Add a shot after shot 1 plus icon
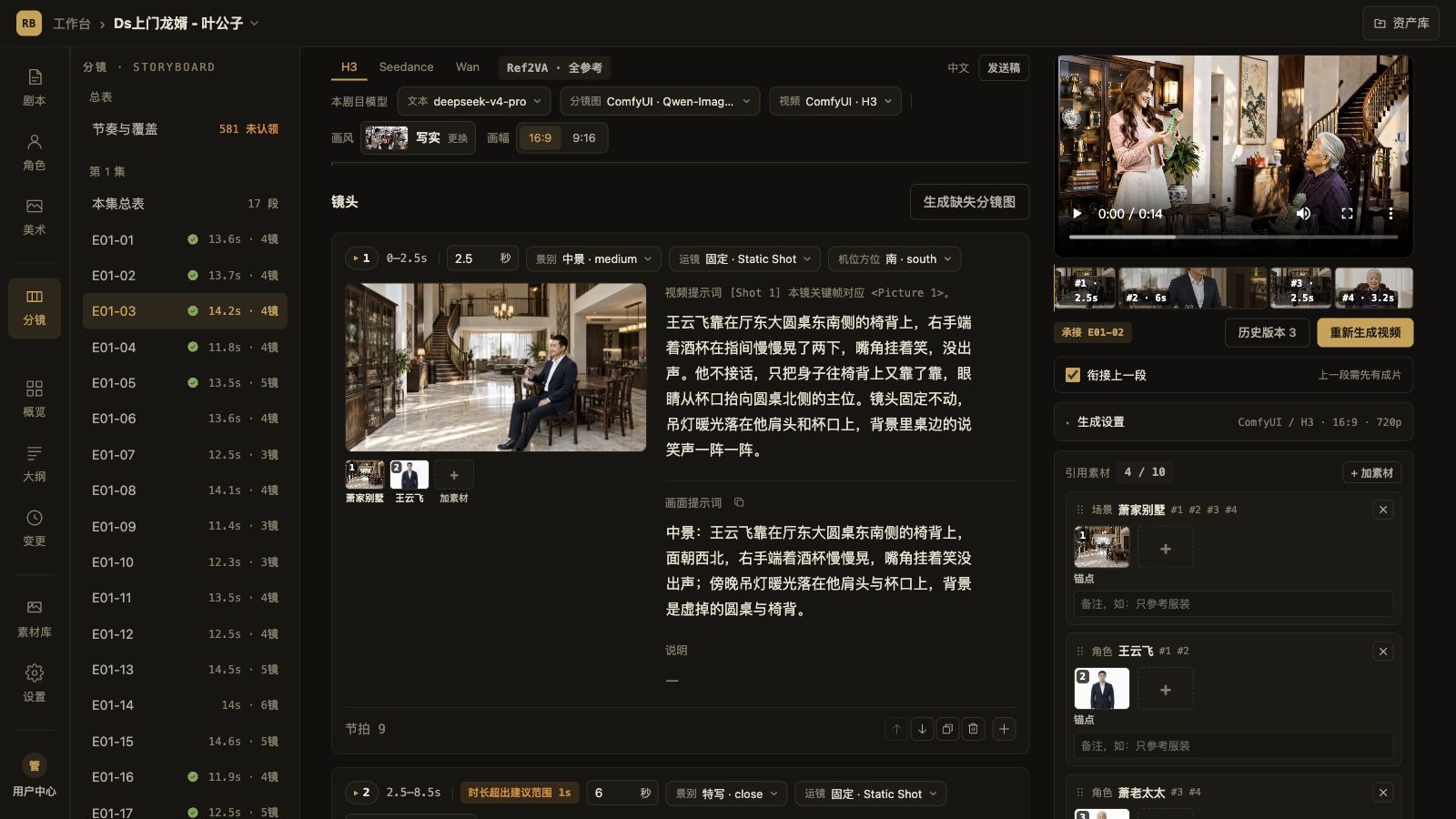1456x819 pixels. pyautogui.click(x=1004, y=729)
